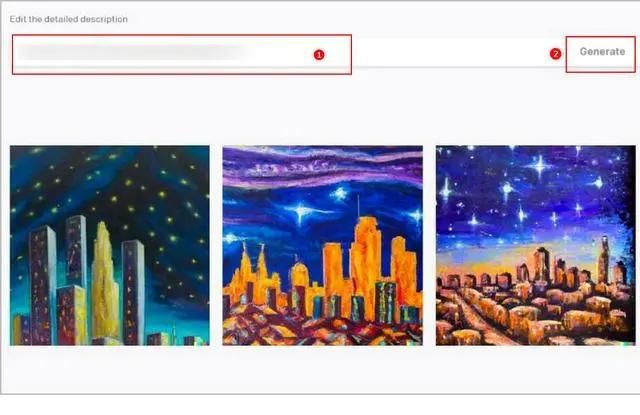
Task: Open the teal night skyscrapers painting
Action: tap(110, 245)
